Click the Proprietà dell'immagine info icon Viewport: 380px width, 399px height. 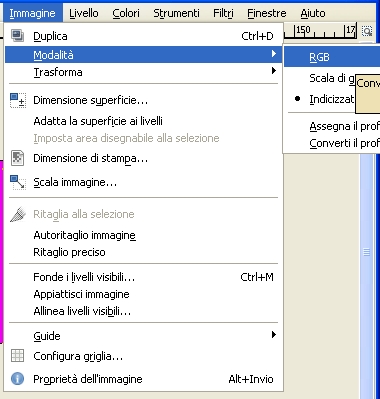[17, 379]
